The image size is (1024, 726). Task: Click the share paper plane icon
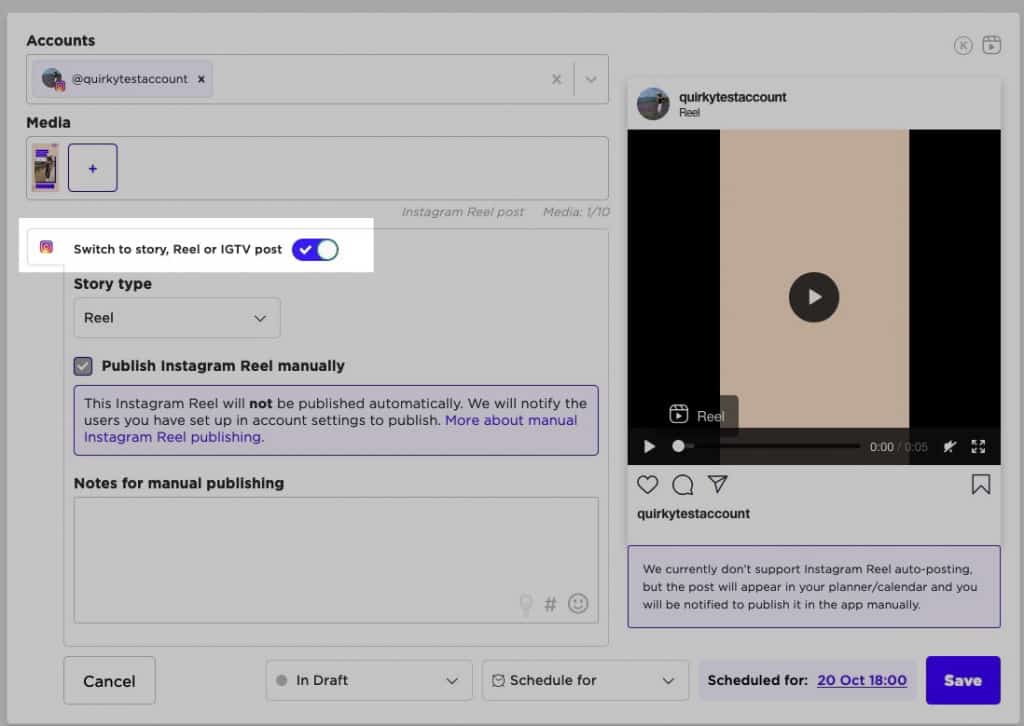coord(717,484)
